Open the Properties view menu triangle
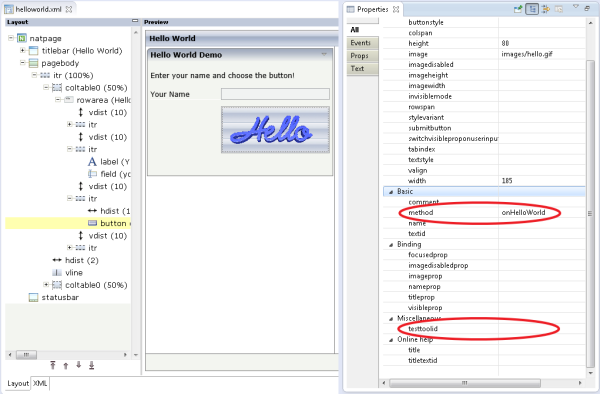 pos(576,7)
